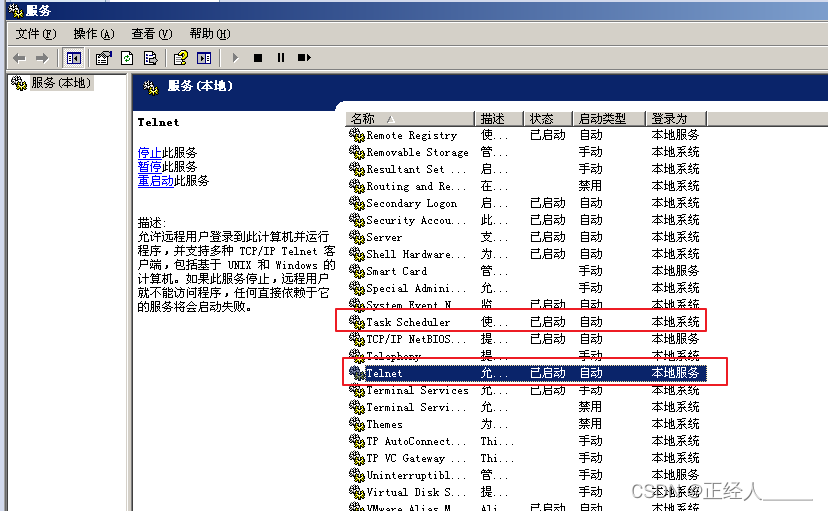Sort by the 登录为 column header
The width and height of the screenshot is (828, 511).
(x=676, y=119)
